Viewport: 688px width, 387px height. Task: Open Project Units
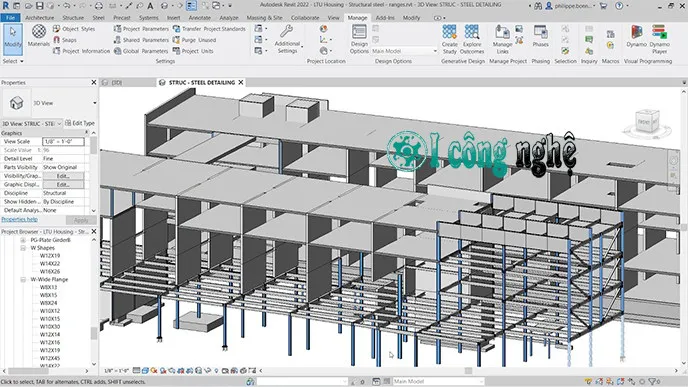tap(193, 51)
